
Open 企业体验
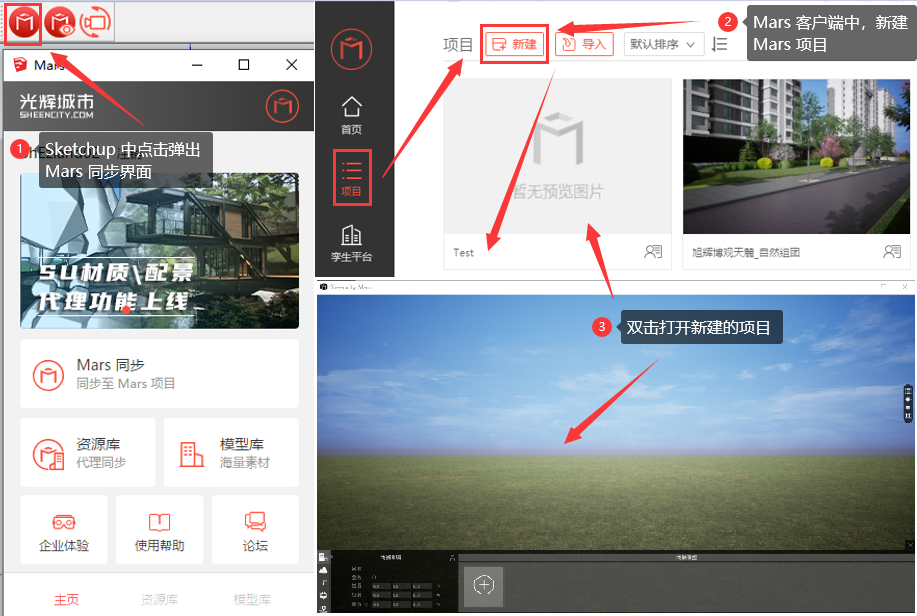click(x=64, y=530)
